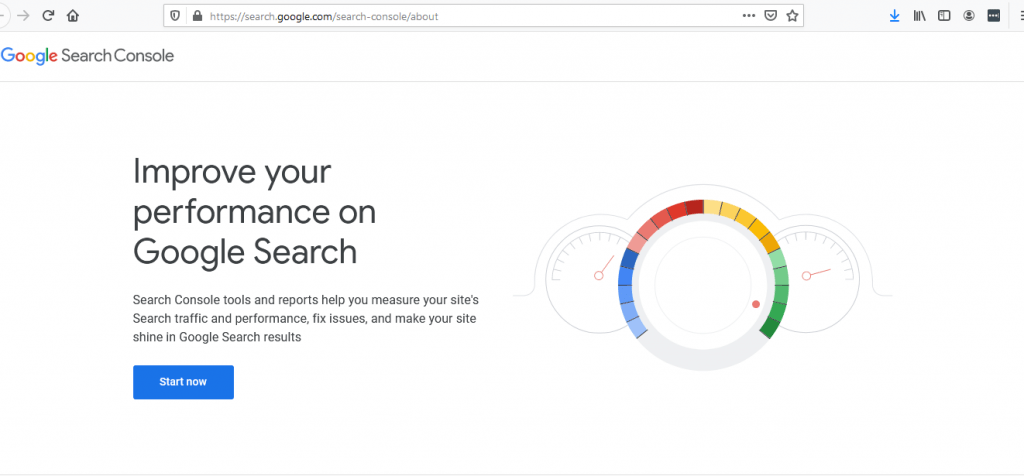This screenshot has height=476, width=1024.
Task: View site security padlock info
Action: click(x=197, y=16)
